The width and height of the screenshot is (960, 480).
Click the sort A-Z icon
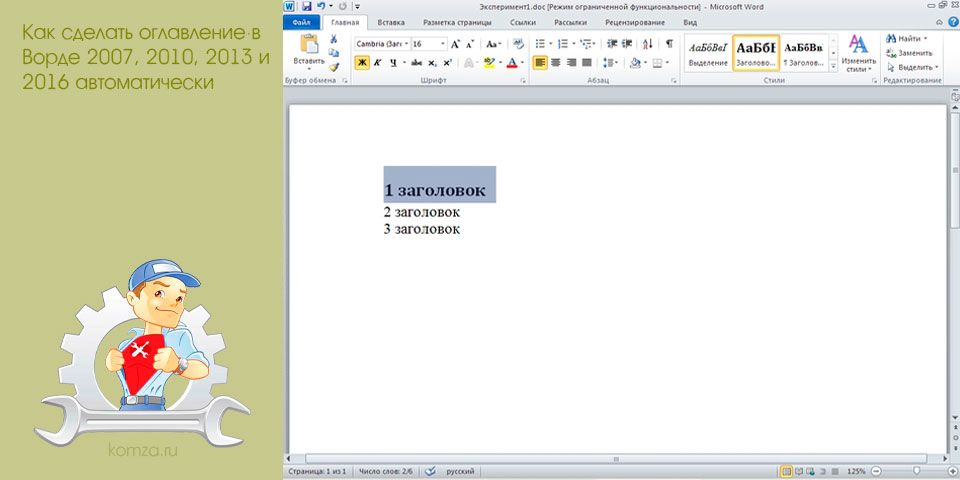[x=648, y=44]
